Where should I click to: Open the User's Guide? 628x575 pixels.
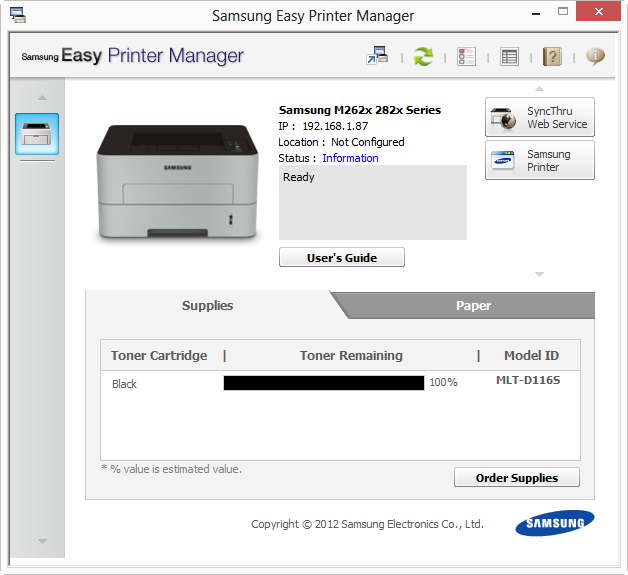click(x=342, y=257)
